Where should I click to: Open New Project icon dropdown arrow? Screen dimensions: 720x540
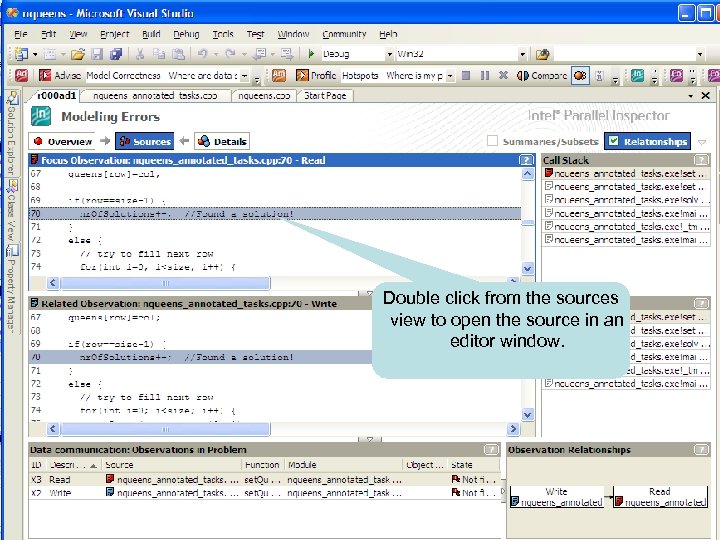pos(35,54)
